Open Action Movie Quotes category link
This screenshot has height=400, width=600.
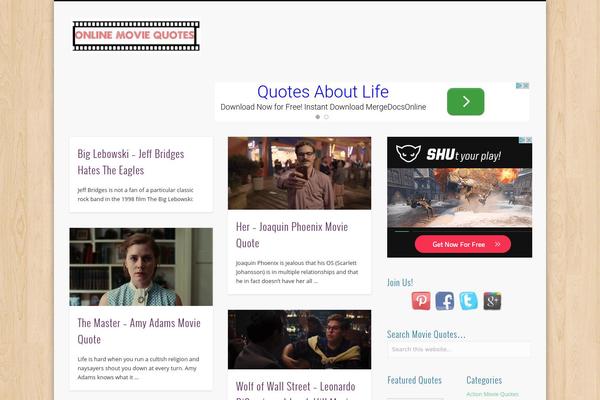tap(492, 394)
